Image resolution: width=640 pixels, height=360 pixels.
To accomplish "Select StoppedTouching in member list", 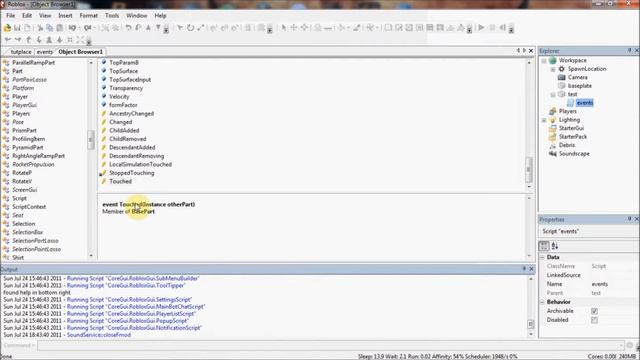I will (x=131, y=173).
